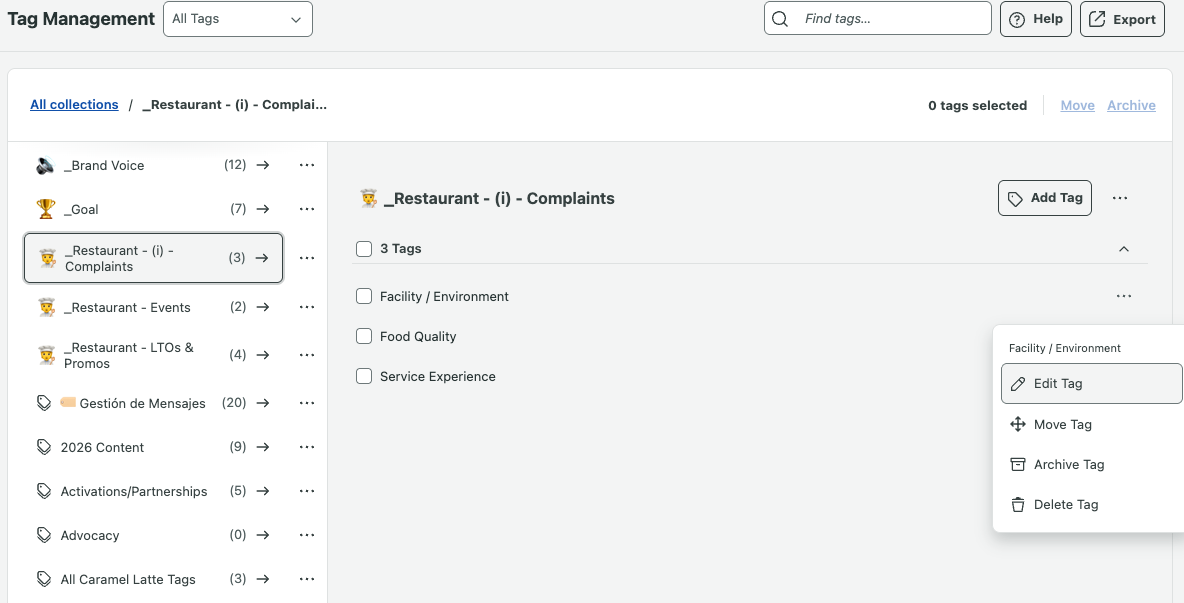Screen dimensions: 1184x603
Task: Open options menu for Gestión de Mensajes
Action: tap(307, 403)
